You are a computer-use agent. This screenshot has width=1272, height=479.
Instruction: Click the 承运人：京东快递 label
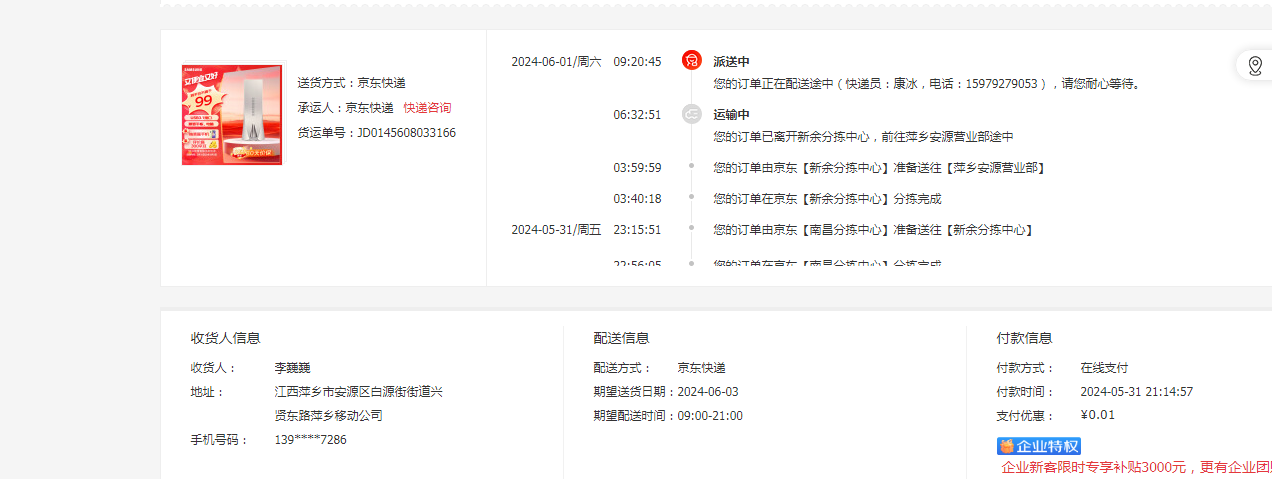[x=345, y=108]
